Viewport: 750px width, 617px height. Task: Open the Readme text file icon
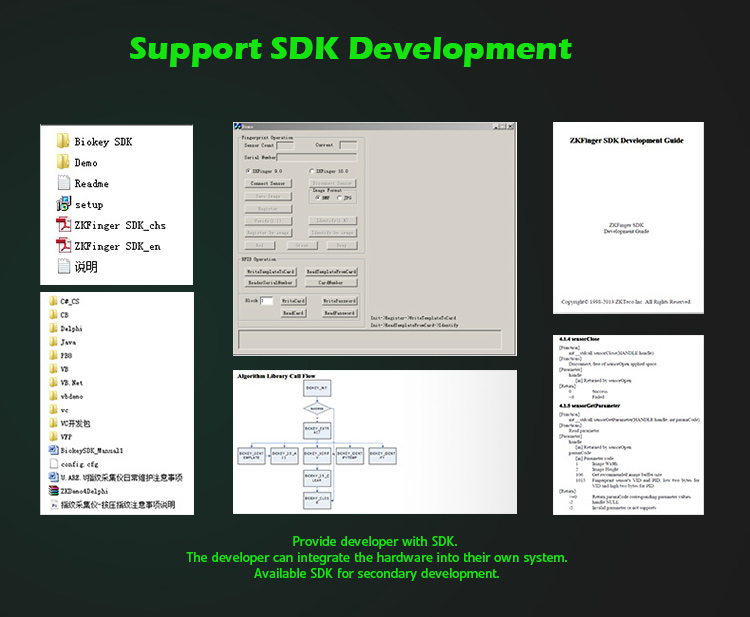click(63, 183)
